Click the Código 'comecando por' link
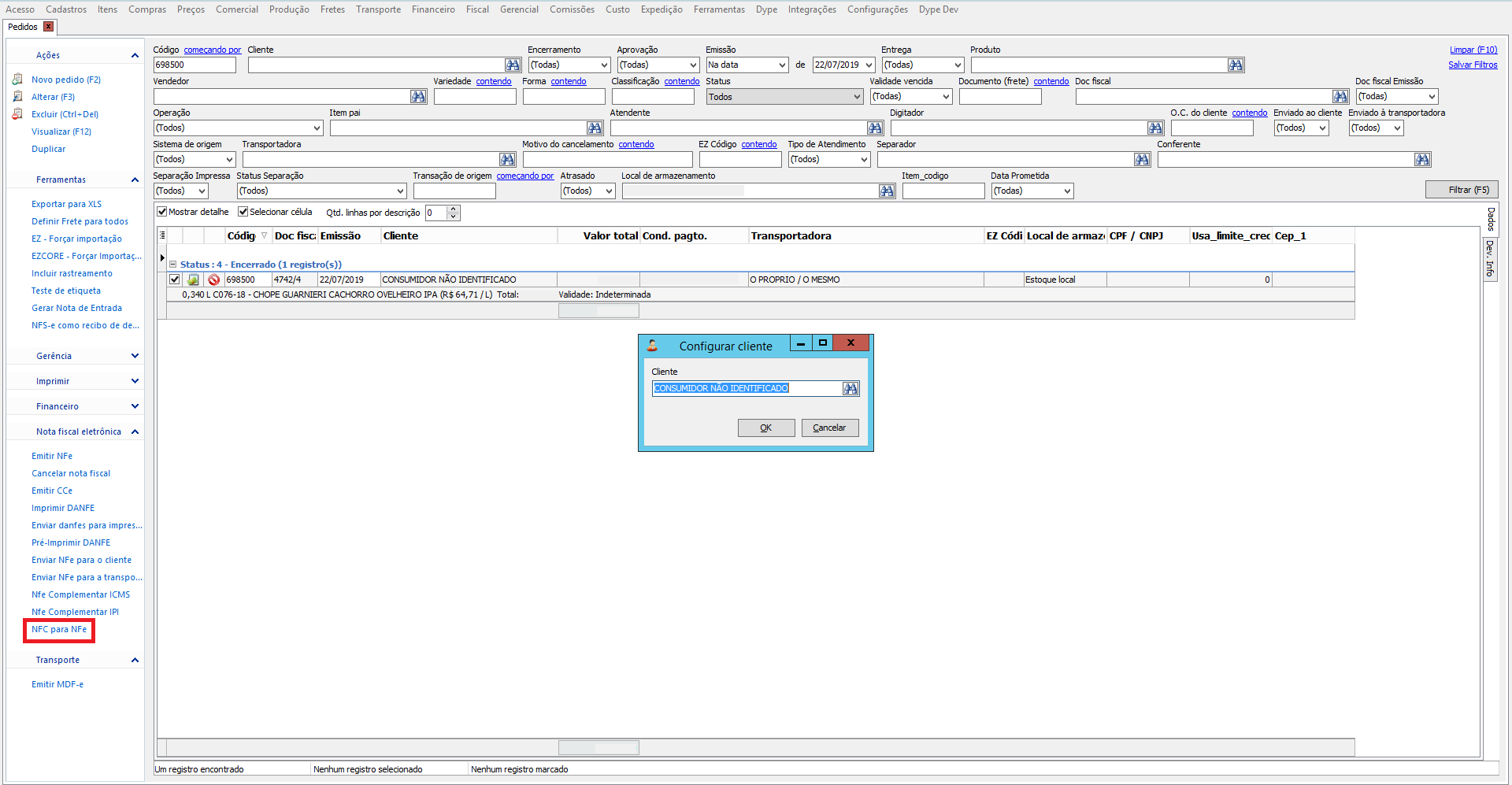Image resolution: width=1512 pixels, height=785 pixels. coord(213,50)
